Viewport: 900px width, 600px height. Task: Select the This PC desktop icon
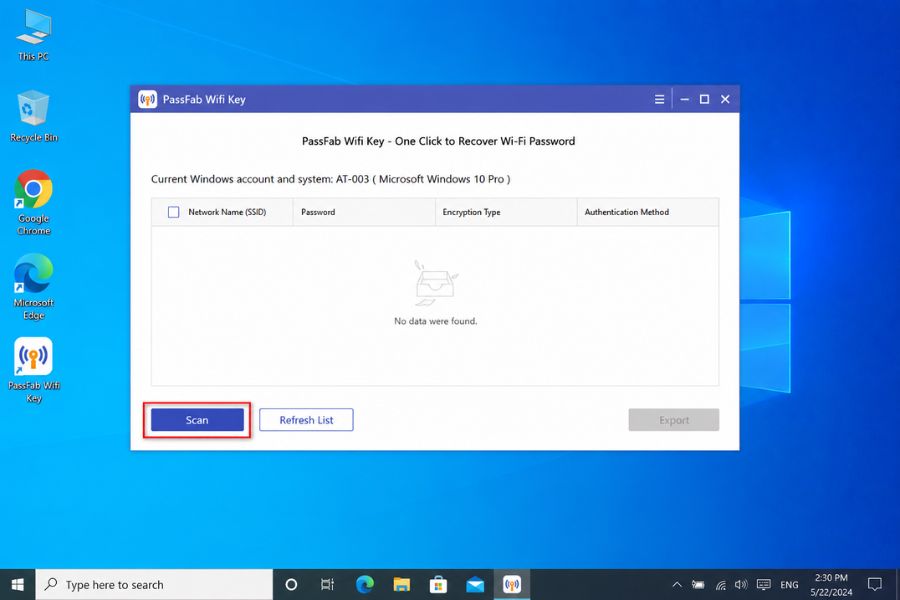tap(33, 34)
